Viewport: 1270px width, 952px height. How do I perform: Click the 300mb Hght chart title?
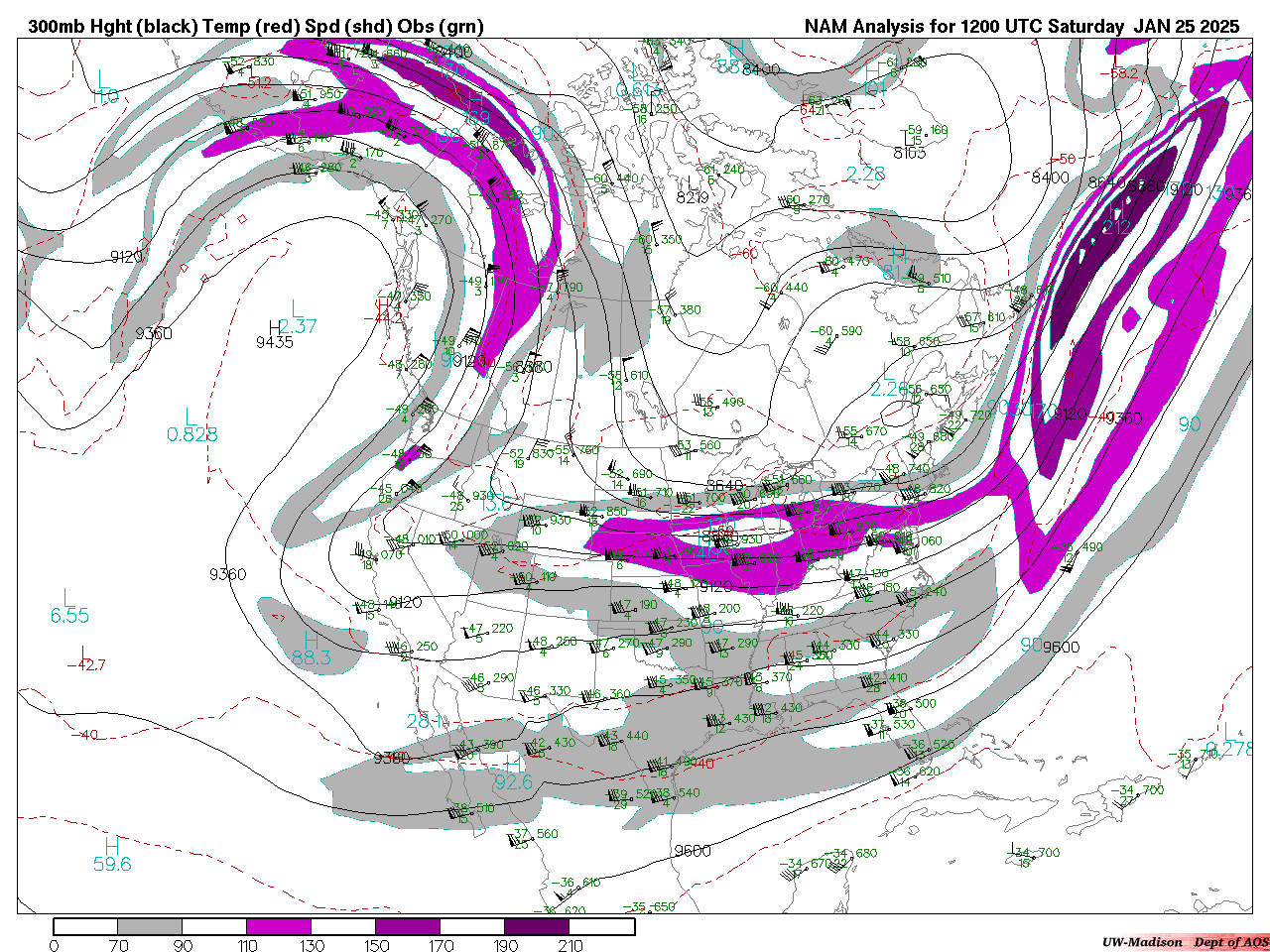255,27
